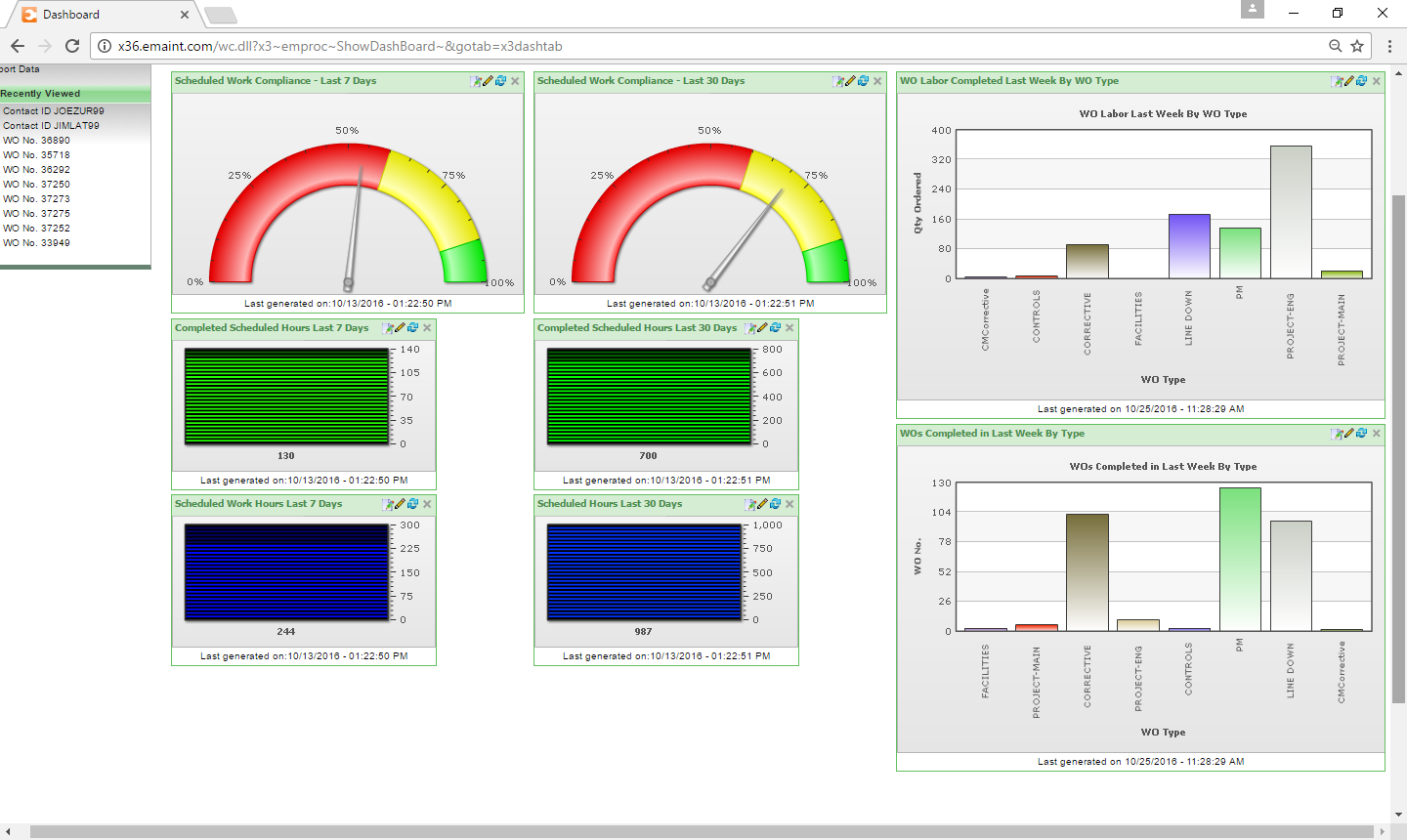Open the page zoom indicator in address bar

[1335, 46]
